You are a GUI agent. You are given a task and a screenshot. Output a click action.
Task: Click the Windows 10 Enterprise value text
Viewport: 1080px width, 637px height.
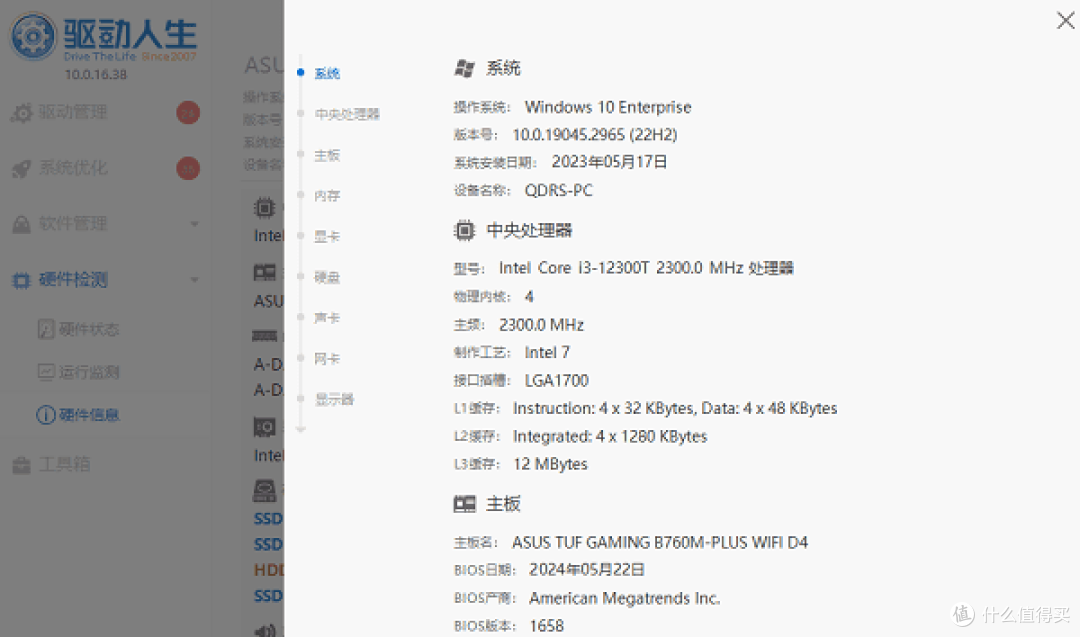tap(608, 107)
